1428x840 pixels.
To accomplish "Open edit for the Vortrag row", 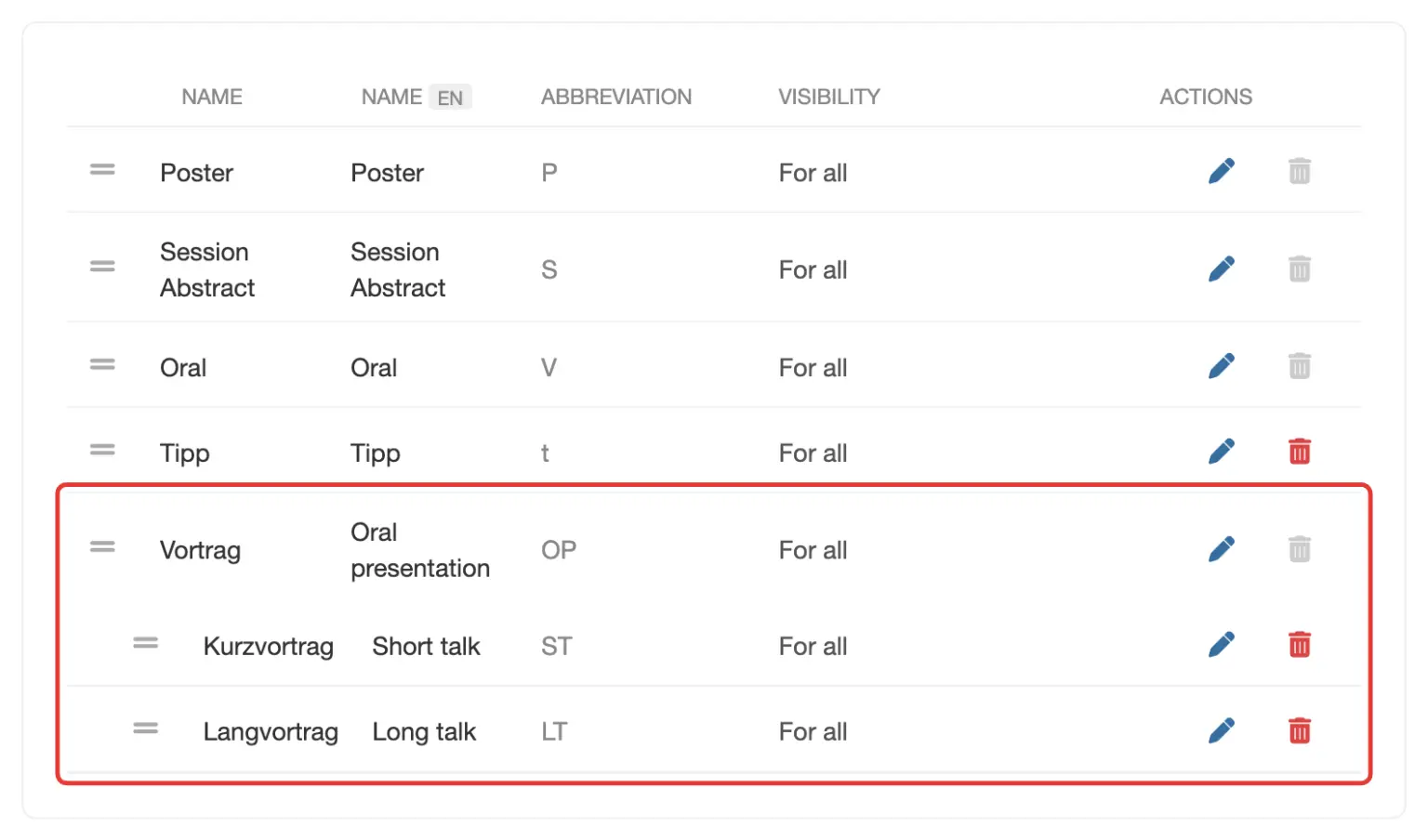I will click(1221, 549).
